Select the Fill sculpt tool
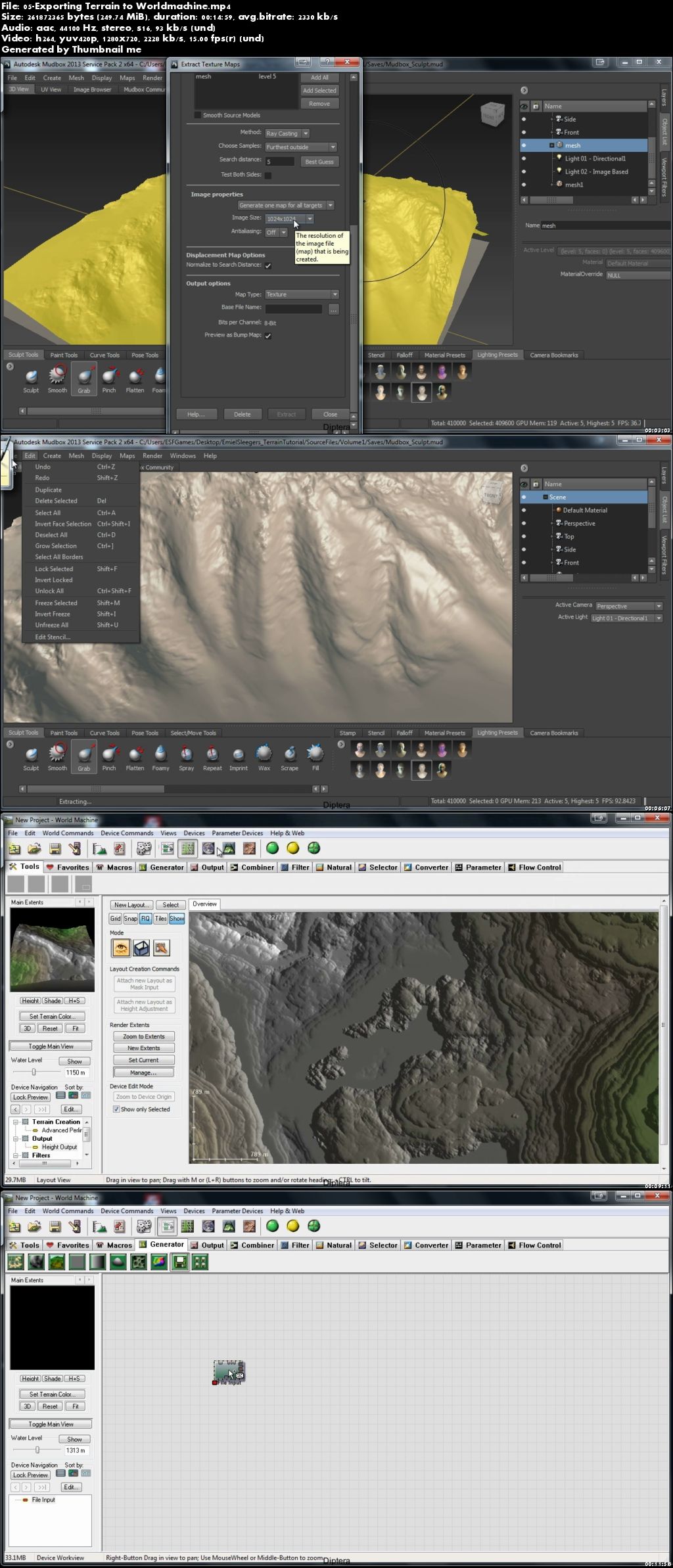 pos(315,757)
